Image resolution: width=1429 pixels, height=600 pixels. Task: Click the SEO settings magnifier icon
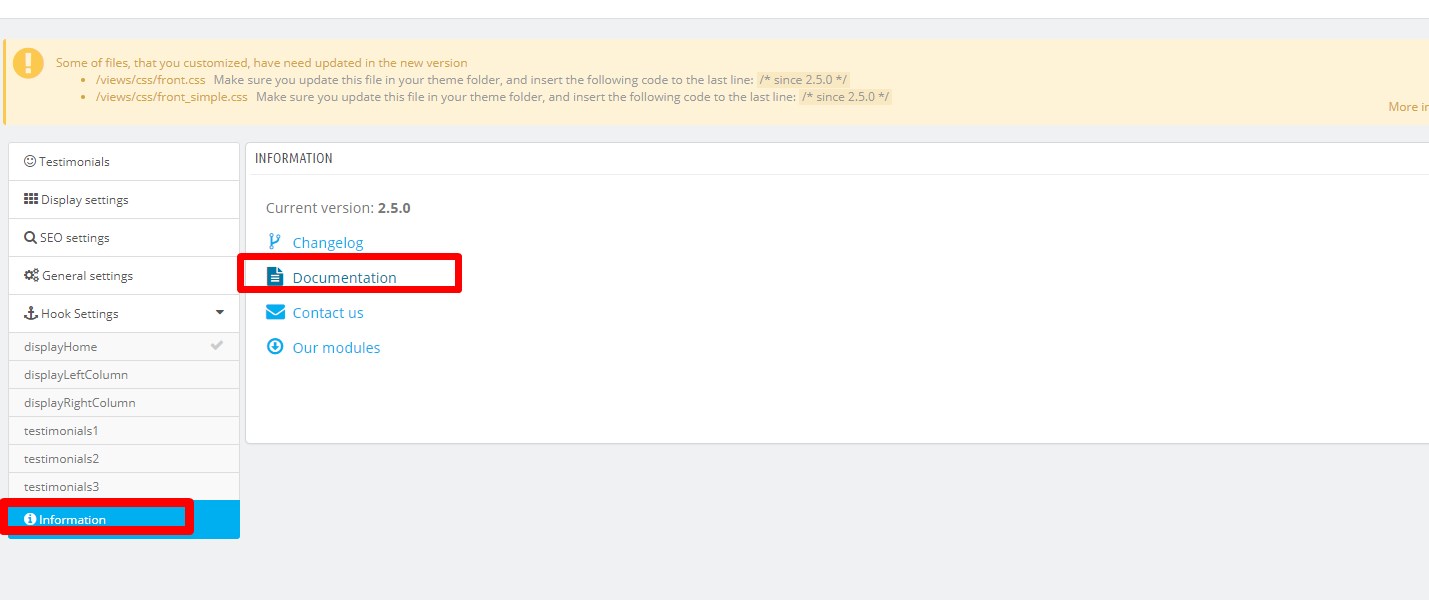point(30,237)
